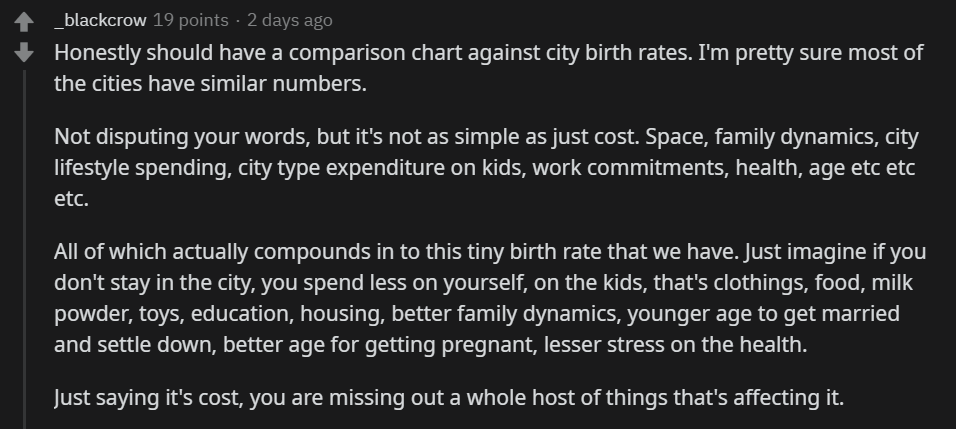Screen dimensions: 956x429
Task: Click the phrase 'work commitments' in the text
Action: point(630,167)
